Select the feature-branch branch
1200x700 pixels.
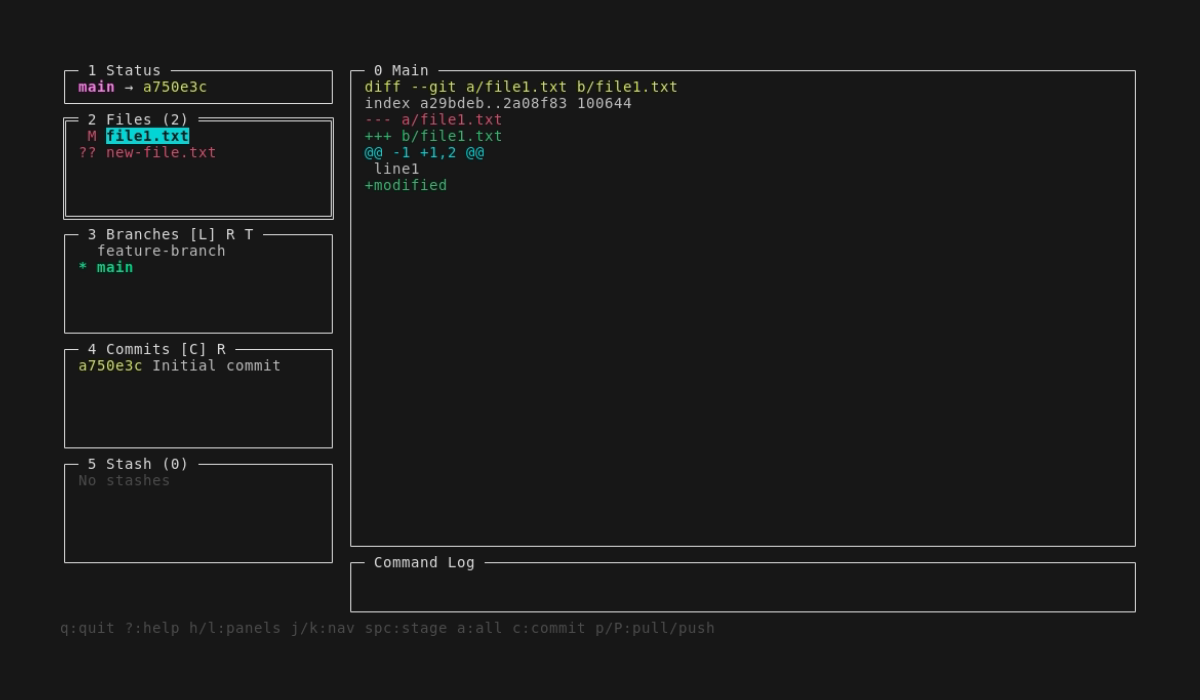(x=160, y=251)
